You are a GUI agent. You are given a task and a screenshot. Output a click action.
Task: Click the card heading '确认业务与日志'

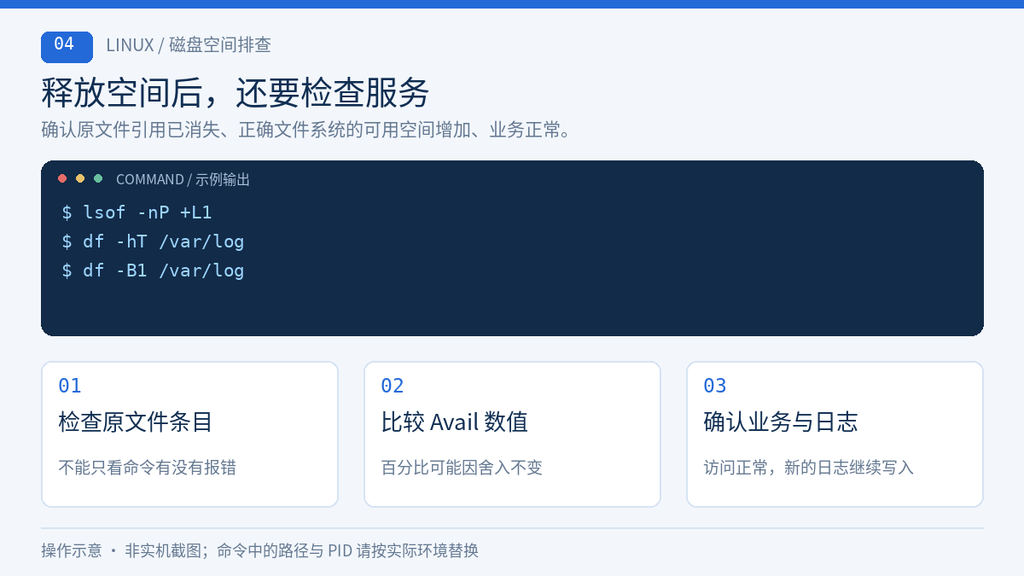click(x=780, y=422)
